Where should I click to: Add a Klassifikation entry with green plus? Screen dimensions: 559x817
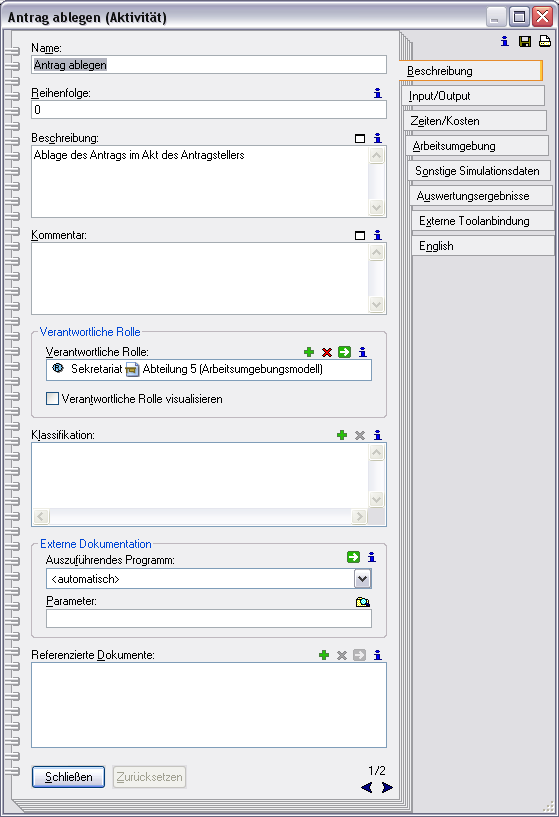[x=342, y=435]
